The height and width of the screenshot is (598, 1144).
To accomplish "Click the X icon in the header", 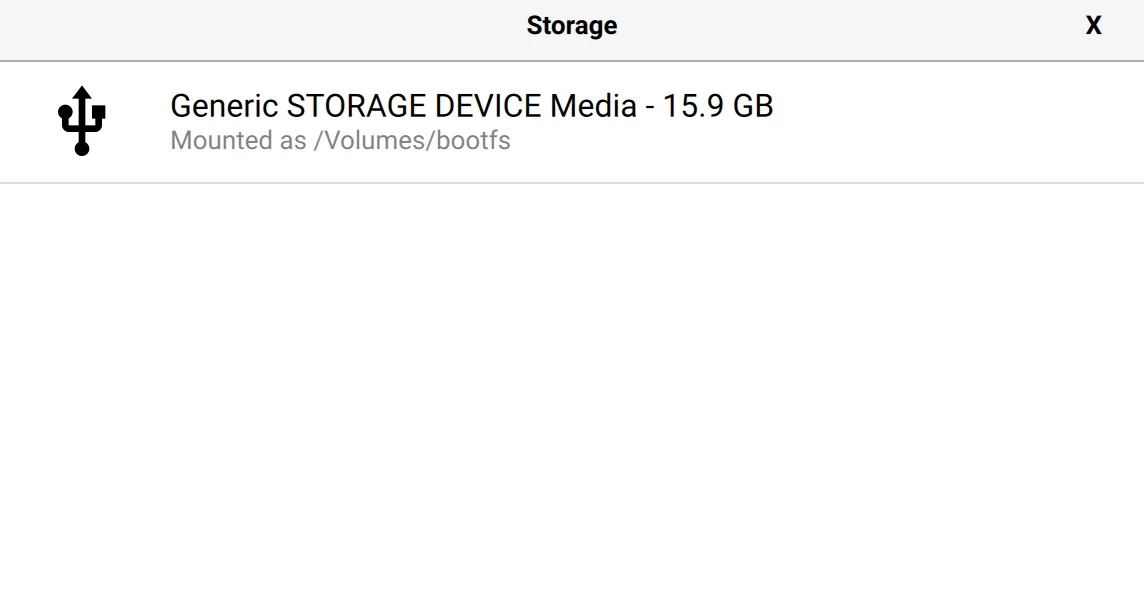I will 1093,26.
